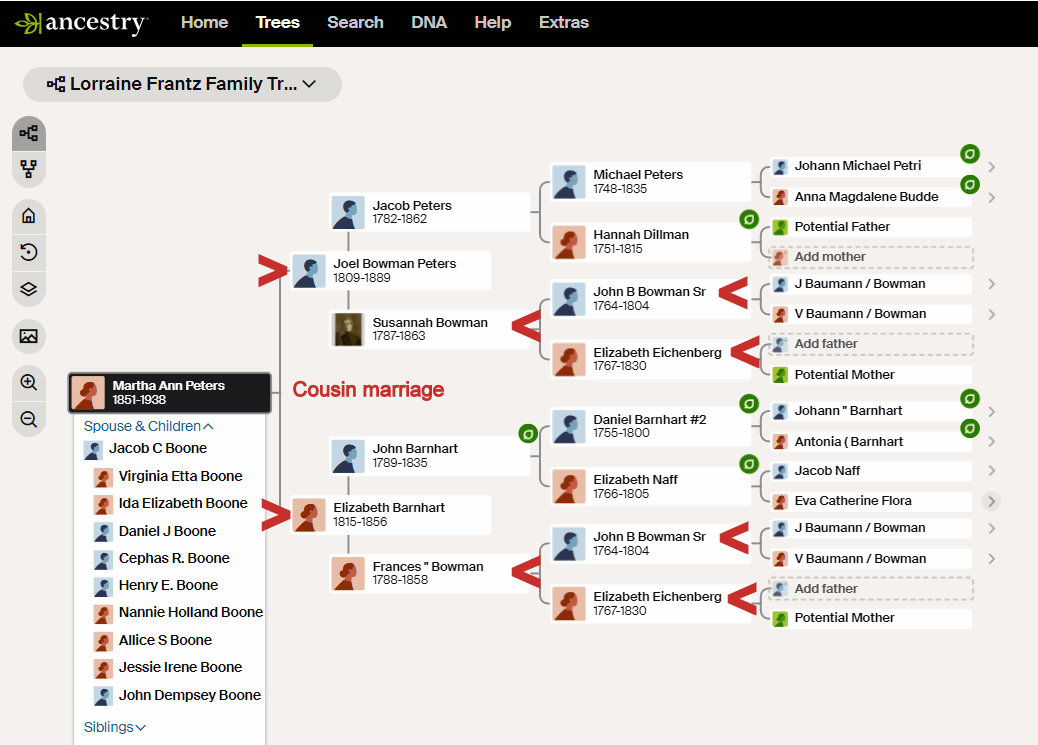Click the Ancestry logo
Image resolution: width=1038 pixels, height=745 pixels.
[82, 23]
